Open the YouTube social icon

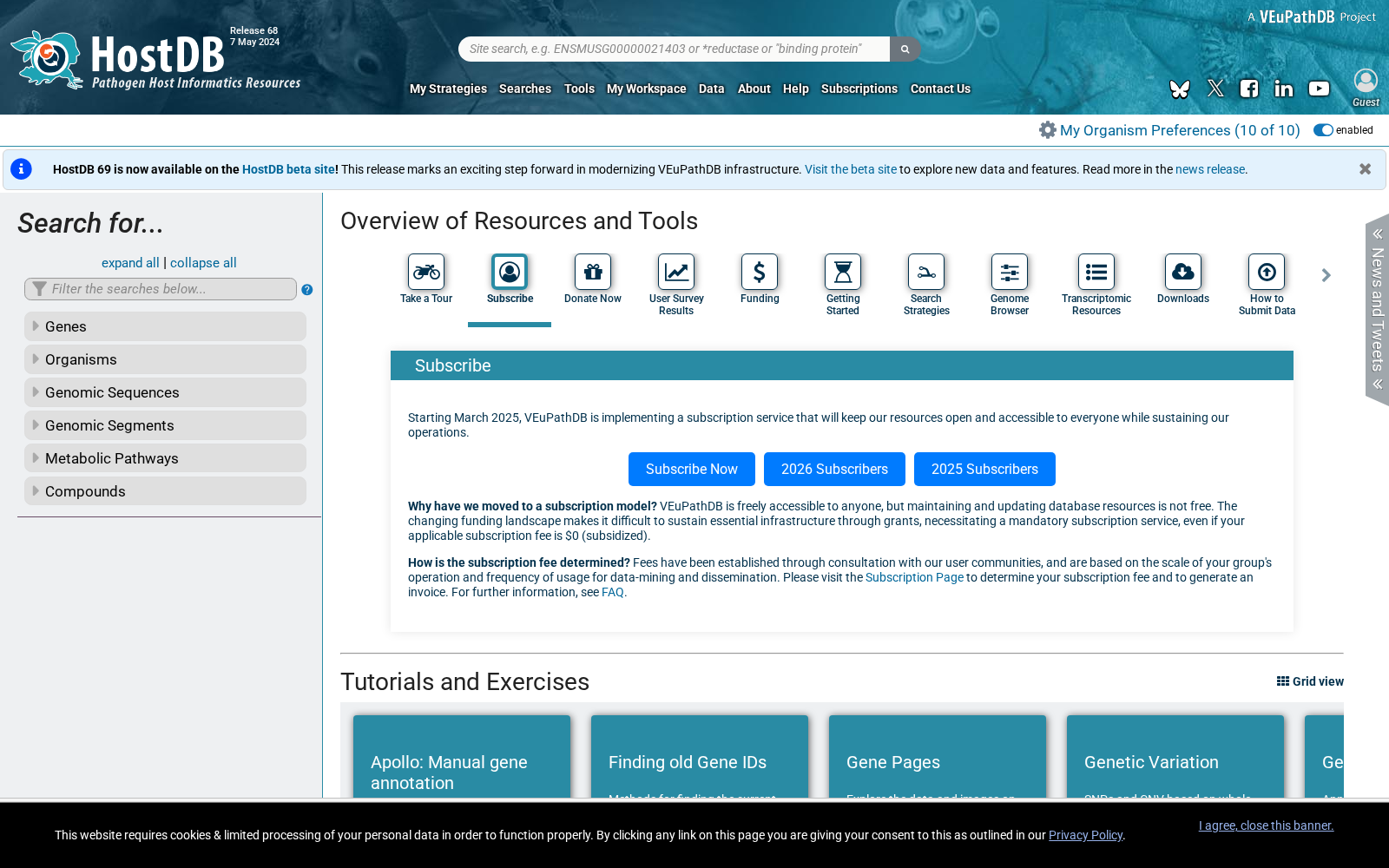pos(1319,89)
